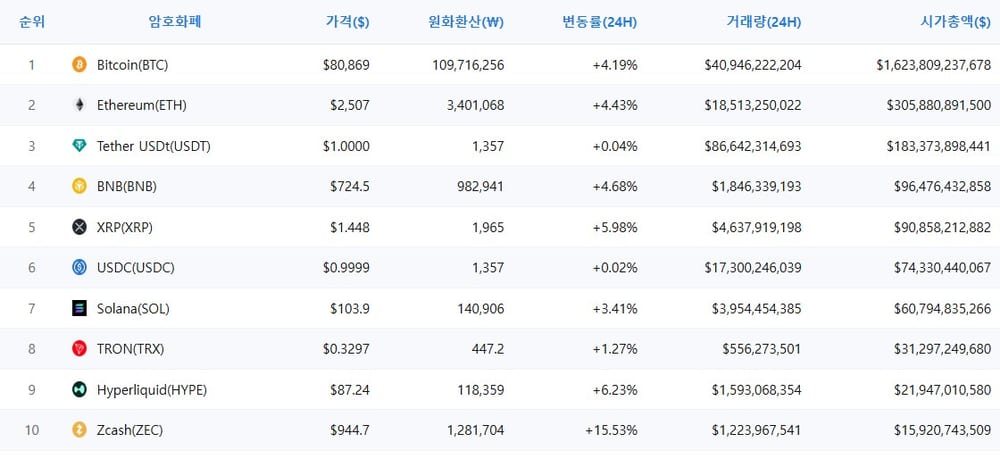Select TRON price $0.3297
Viewport: 1000px width, 459px height.
coord(346,349)
